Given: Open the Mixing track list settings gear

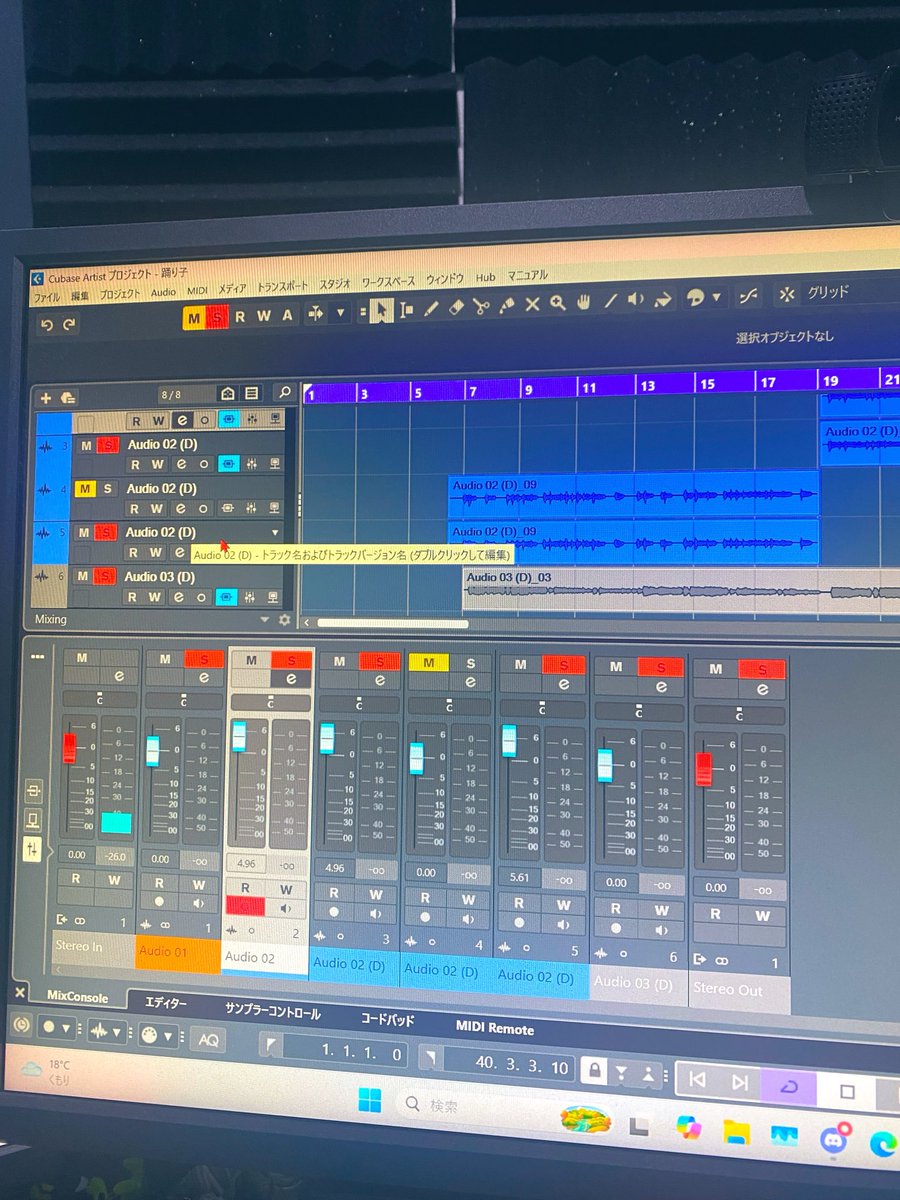Looking at the screenshot, I should [284, 620].
